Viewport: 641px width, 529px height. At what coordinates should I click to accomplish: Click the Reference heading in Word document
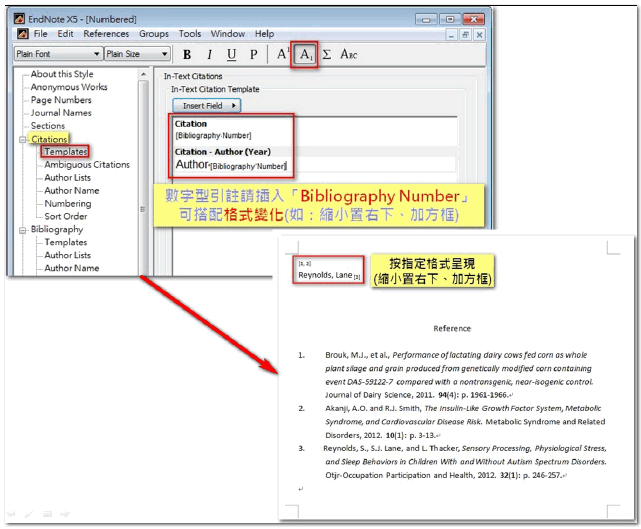point(452,329)
